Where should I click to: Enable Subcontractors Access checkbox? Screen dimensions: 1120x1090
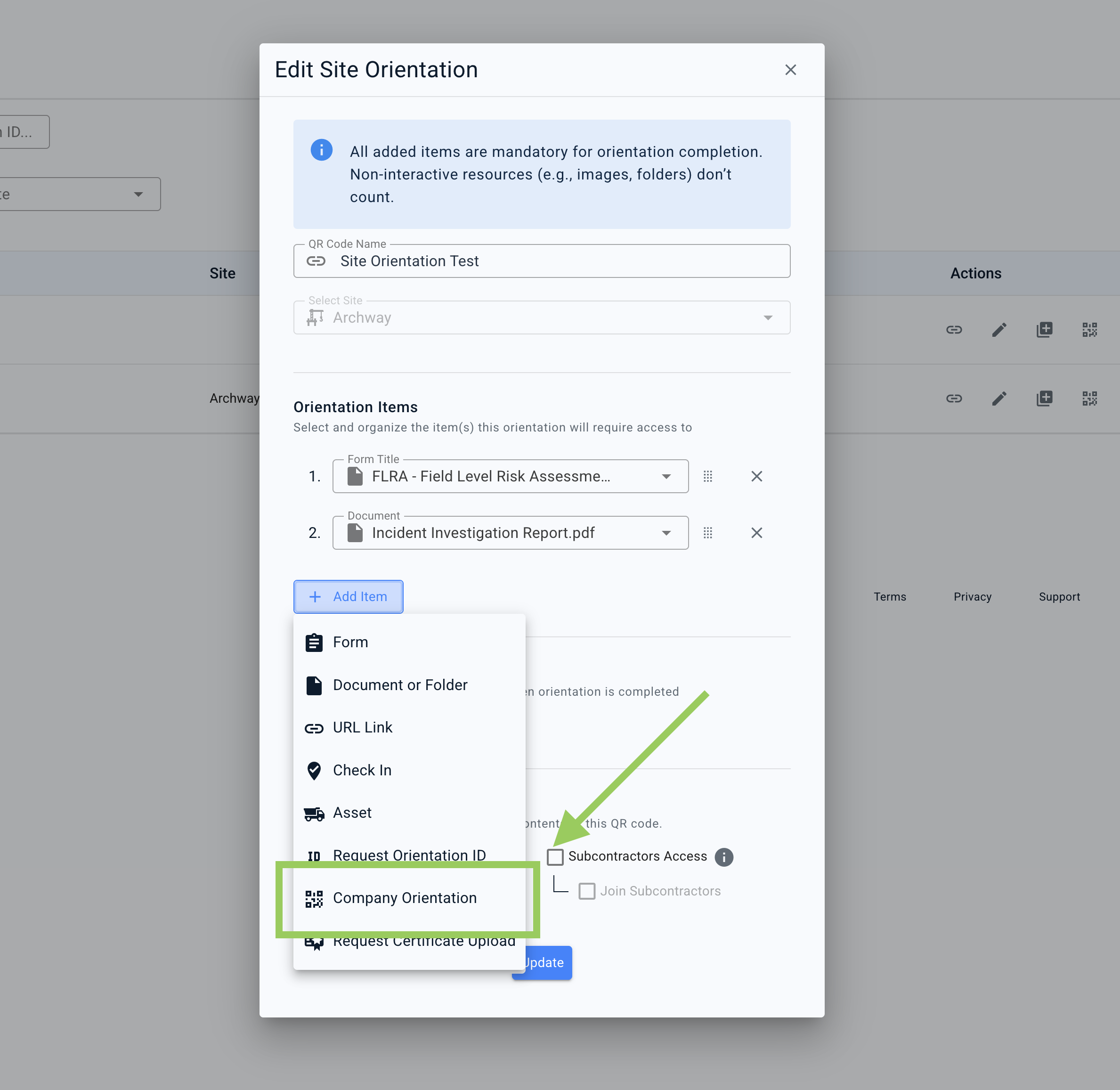(x=555, y=857)
